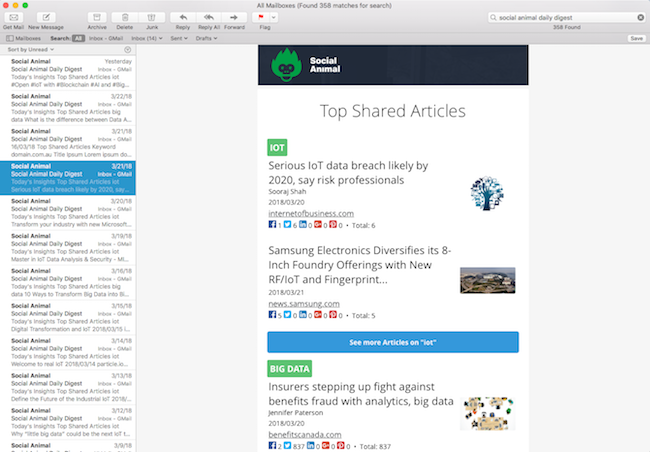Open the Social Animal email dated 3/13/18
Image resolution: width=650 pixels, height=452 pixels.
pos(68,387)
